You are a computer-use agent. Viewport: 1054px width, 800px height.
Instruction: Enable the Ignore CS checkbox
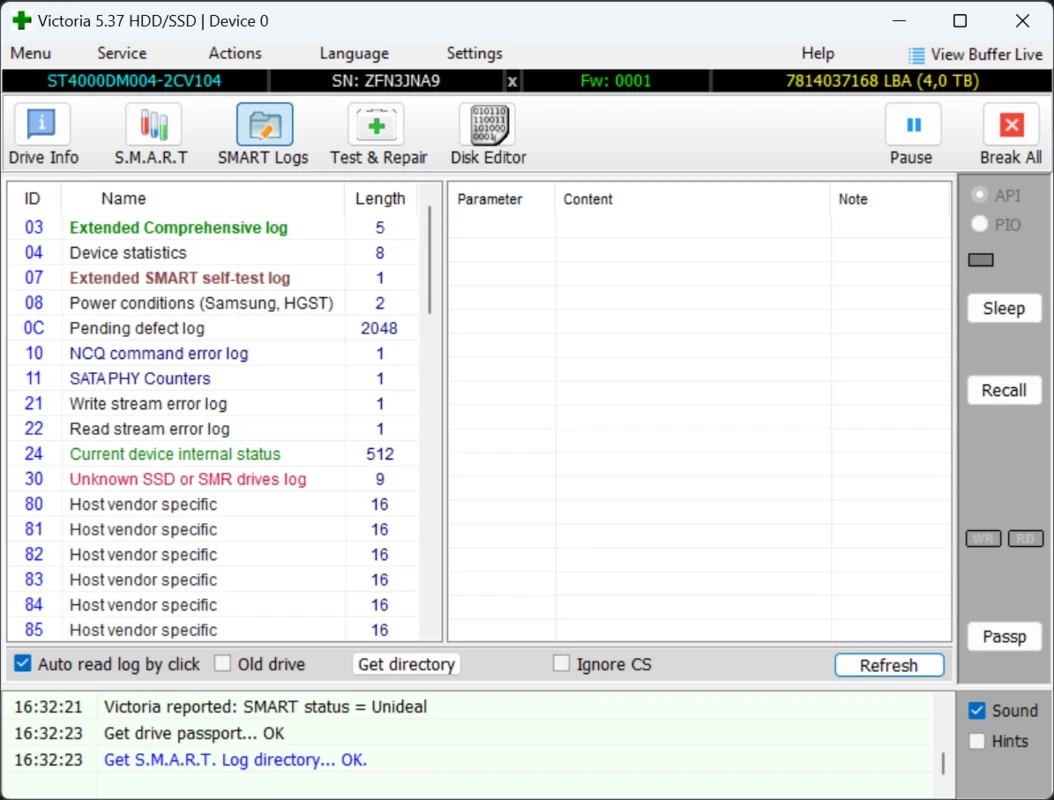(562, 664)
